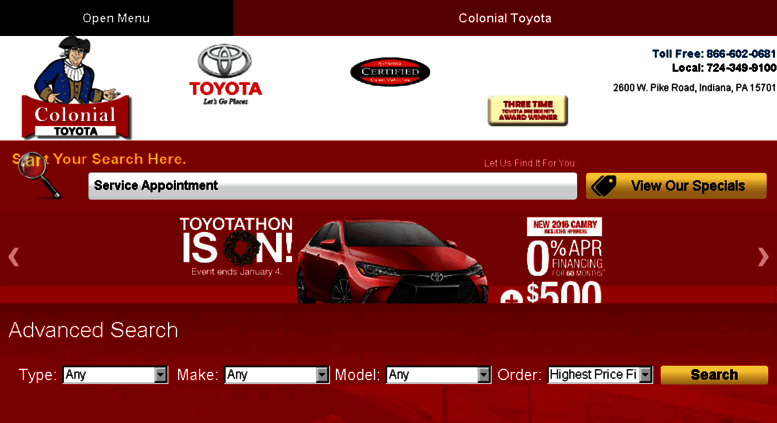Click the Start Your Search Here heading
Viewport: 777px width, 423px height.
click(x=99, y=159)
